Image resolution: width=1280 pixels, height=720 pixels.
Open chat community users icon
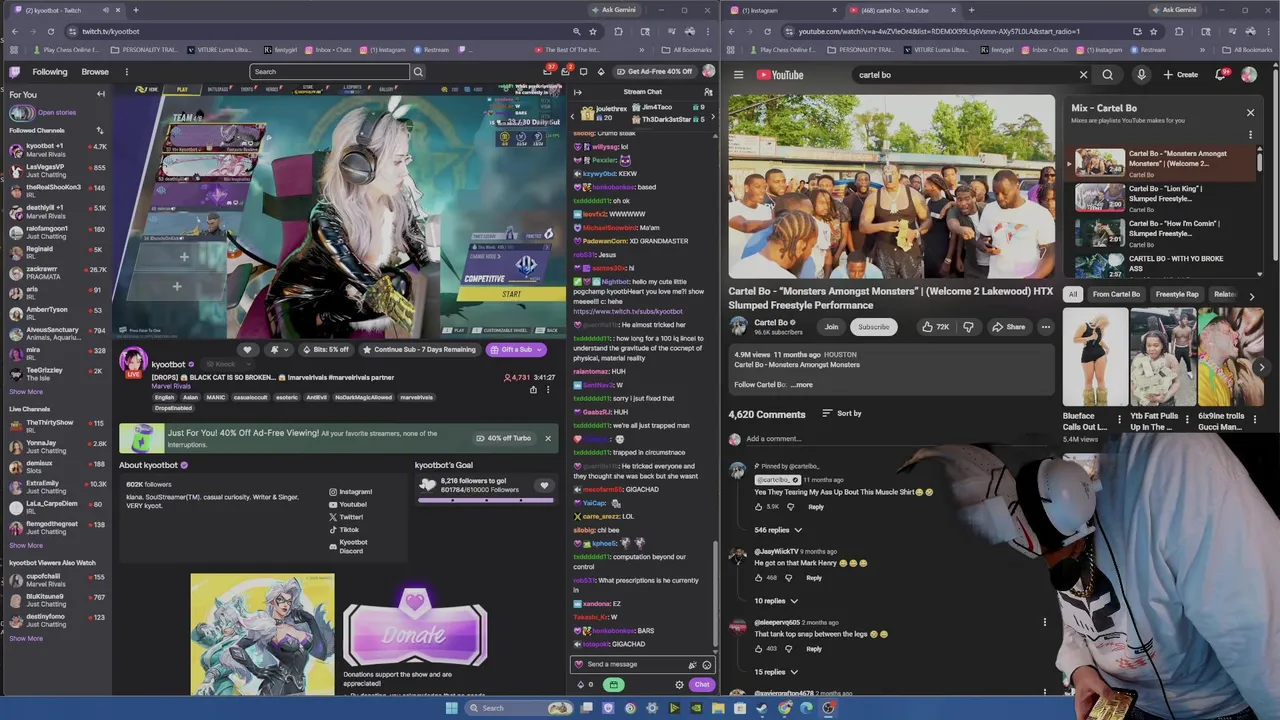point(708,92)
